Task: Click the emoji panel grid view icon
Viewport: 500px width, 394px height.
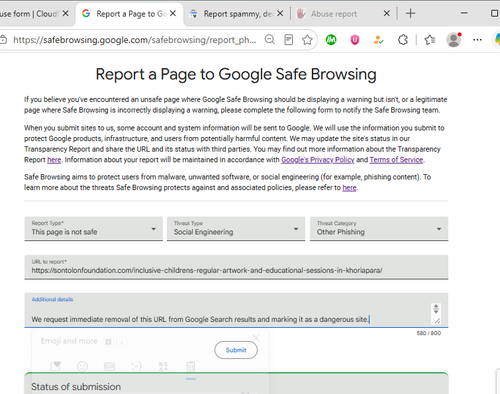Action: [108, 342]
